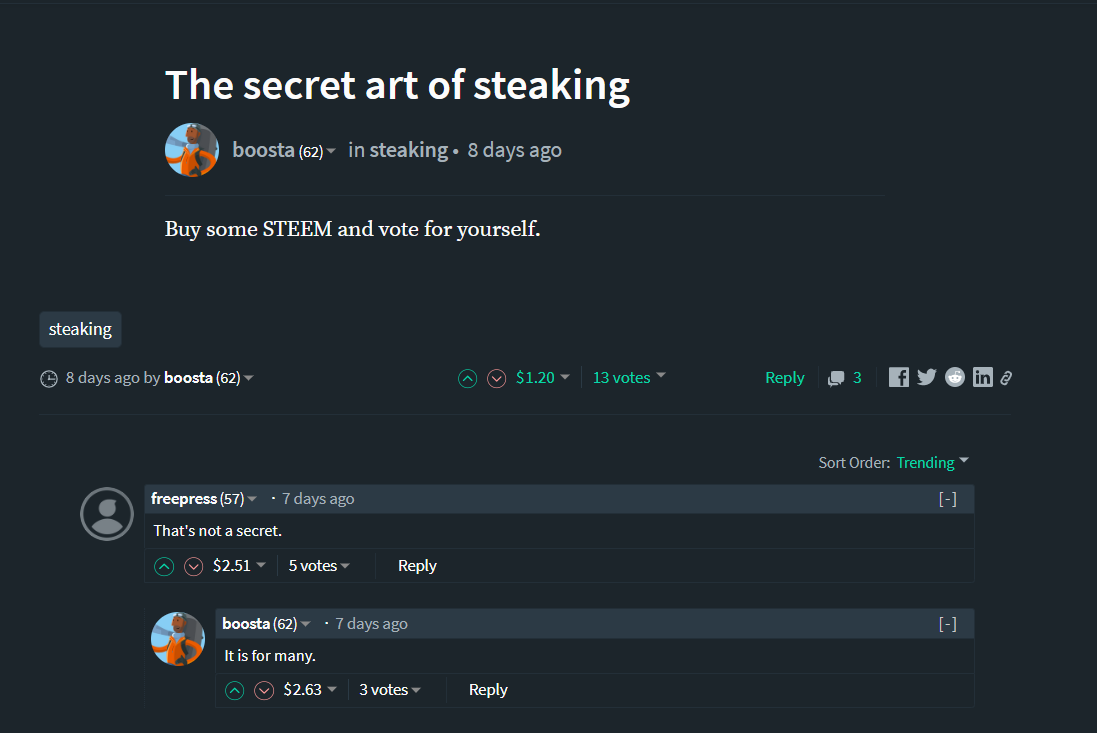
Task: Open boosta's avatar in the post header
Action: (192, 150)
